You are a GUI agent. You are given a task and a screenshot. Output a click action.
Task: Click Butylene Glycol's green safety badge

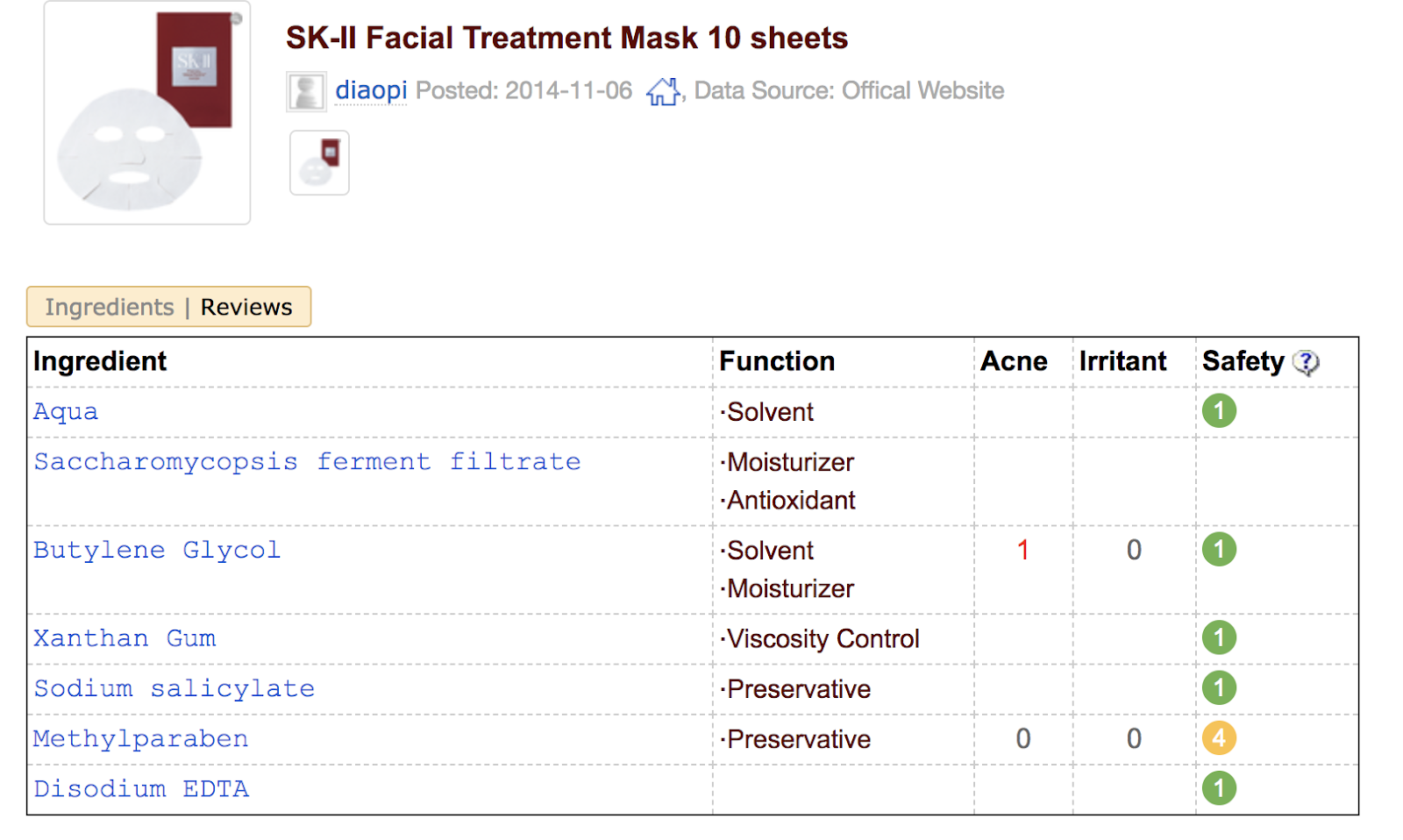click(1219, 550)
